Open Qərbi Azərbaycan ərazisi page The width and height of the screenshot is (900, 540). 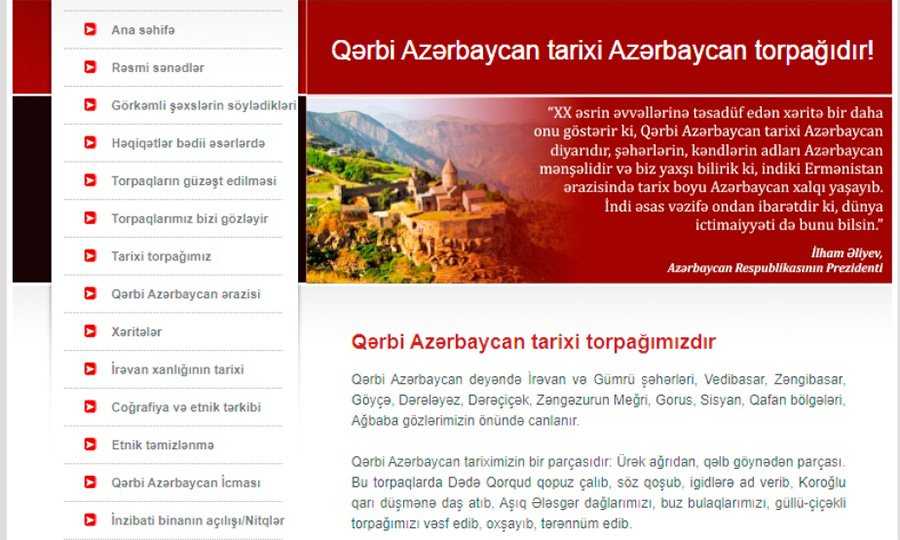click(186, 294)
